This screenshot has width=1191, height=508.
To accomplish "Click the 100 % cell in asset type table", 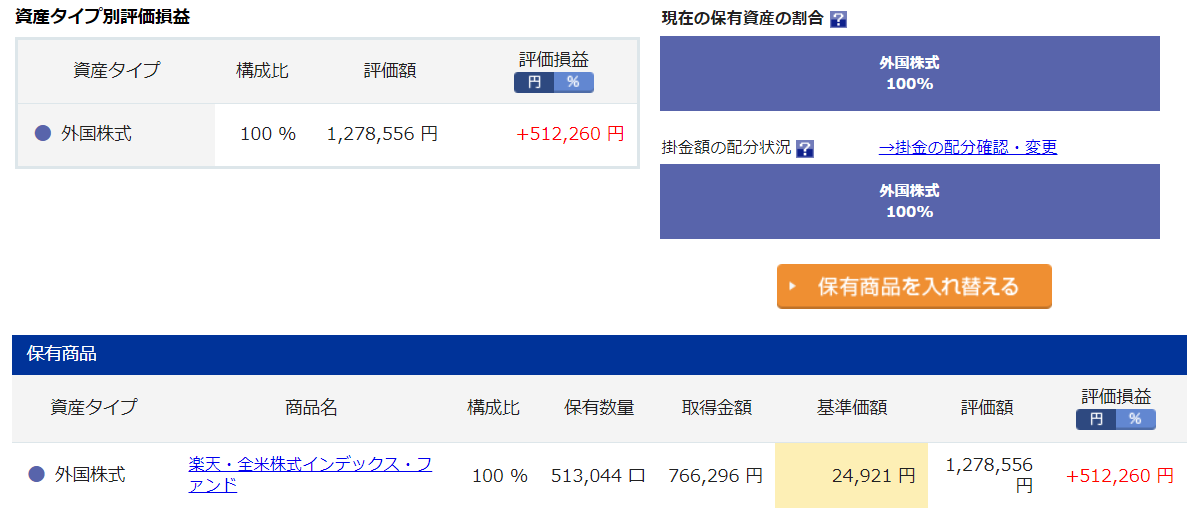I will (268, 134).
